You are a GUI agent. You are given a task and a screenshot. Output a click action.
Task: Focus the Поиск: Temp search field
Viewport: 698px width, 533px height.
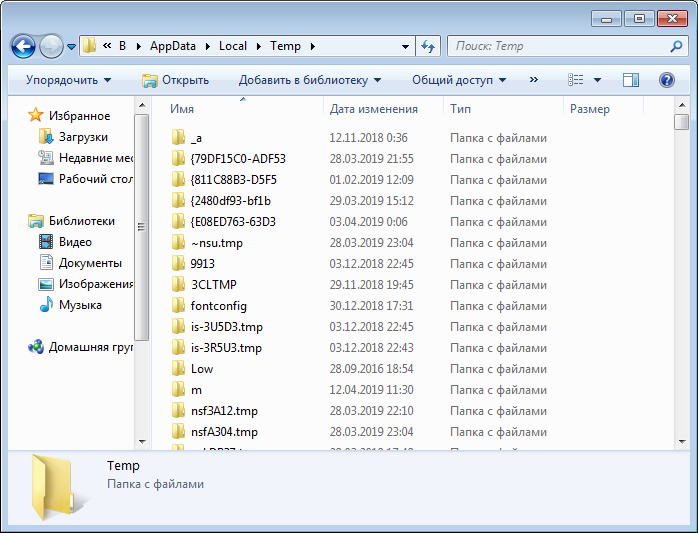(561, 46)
